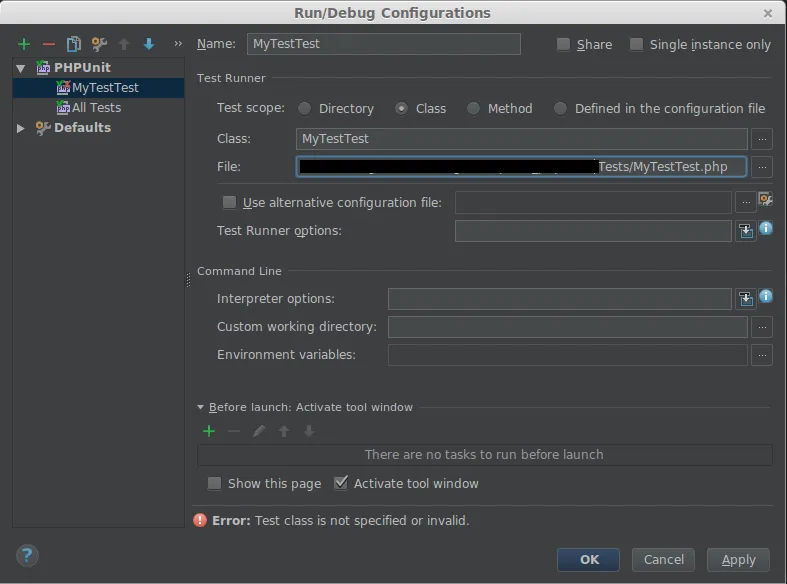Click the info icon beside Test Runner options

(x=766, y=229)
